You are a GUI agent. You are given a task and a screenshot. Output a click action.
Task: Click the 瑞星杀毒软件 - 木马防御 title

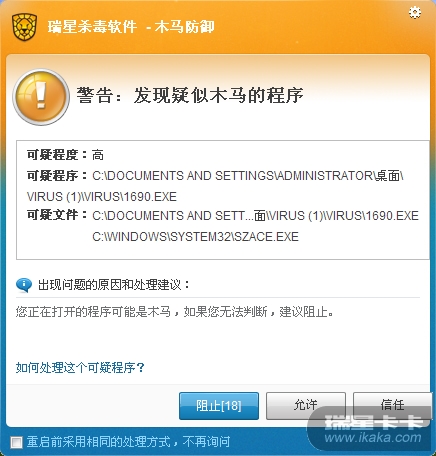click(x=131, y=27)
